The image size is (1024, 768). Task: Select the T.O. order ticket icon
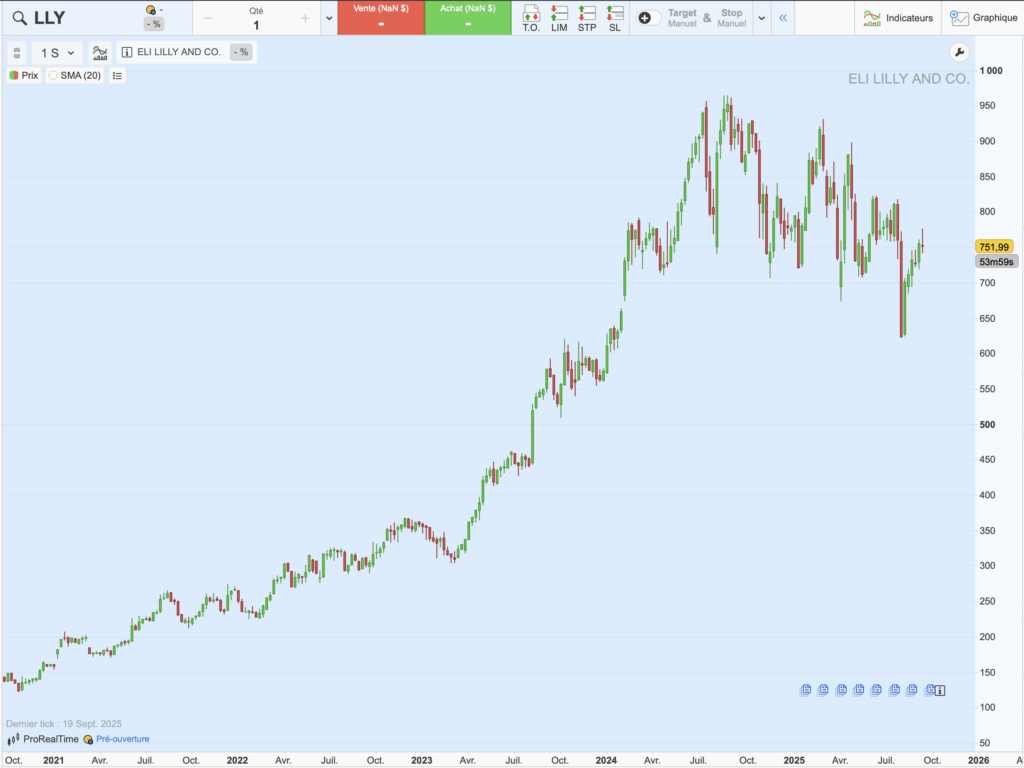point(531,16)
